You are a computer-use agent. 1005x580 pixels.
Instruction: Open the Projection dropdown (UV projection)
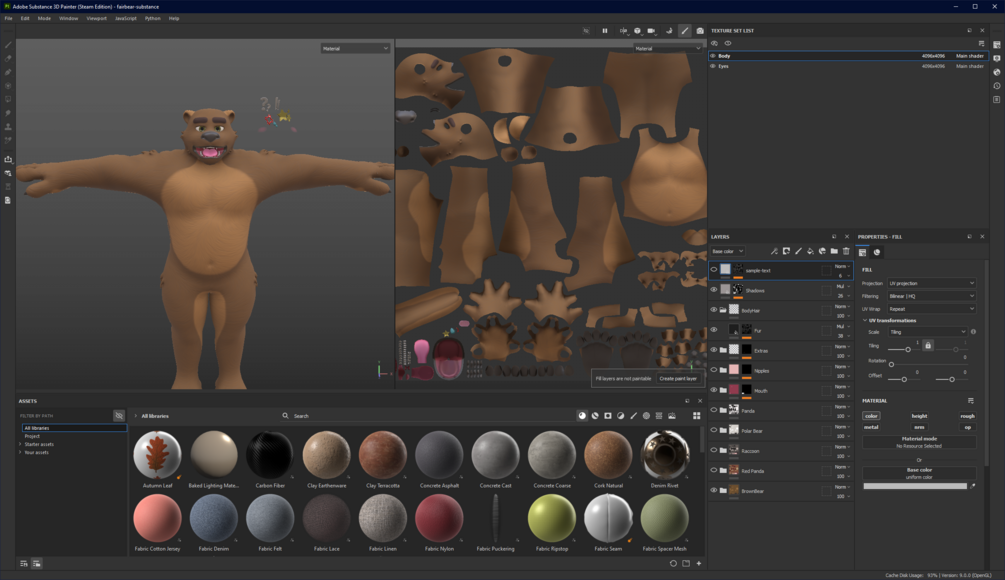tap(931, 283)
